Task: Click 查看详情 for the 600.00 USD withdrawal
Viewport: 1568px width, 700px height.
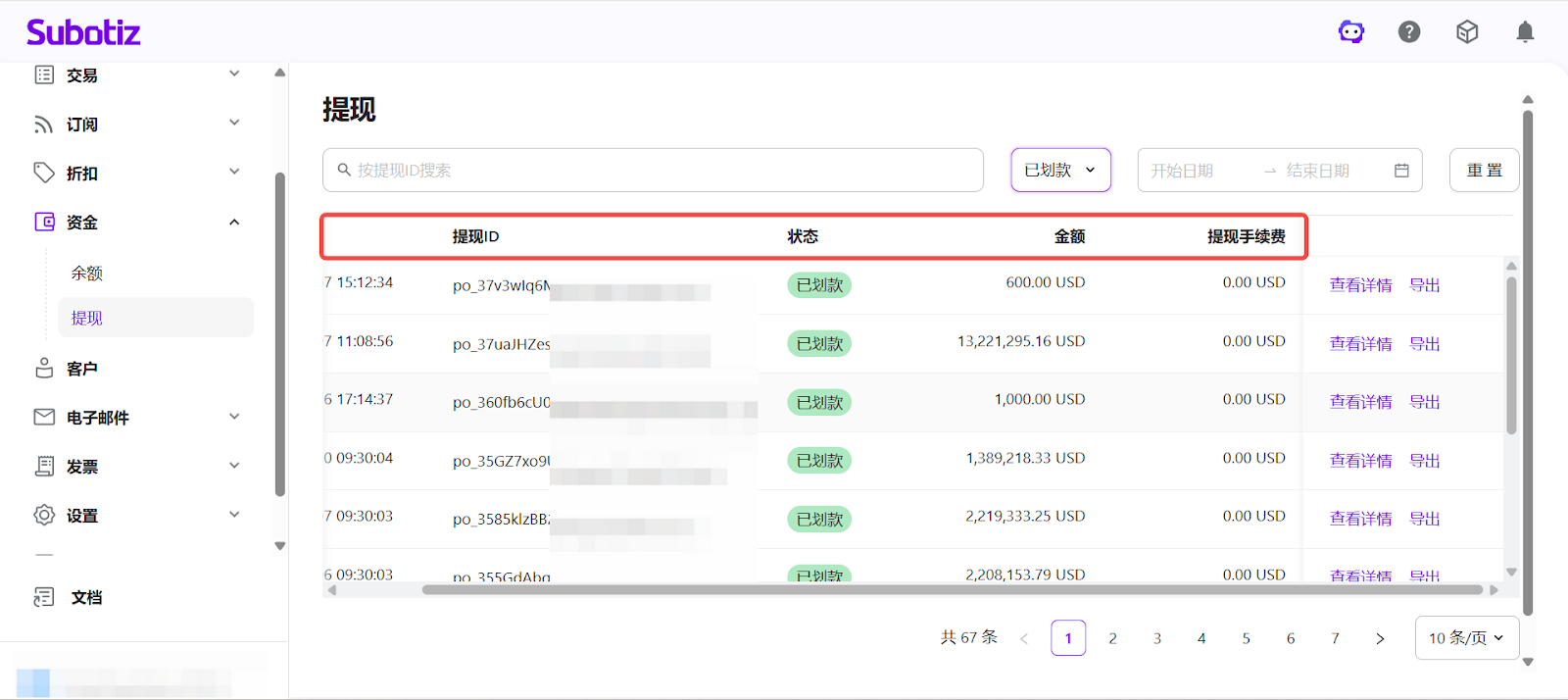Action: click(1360, 285)
